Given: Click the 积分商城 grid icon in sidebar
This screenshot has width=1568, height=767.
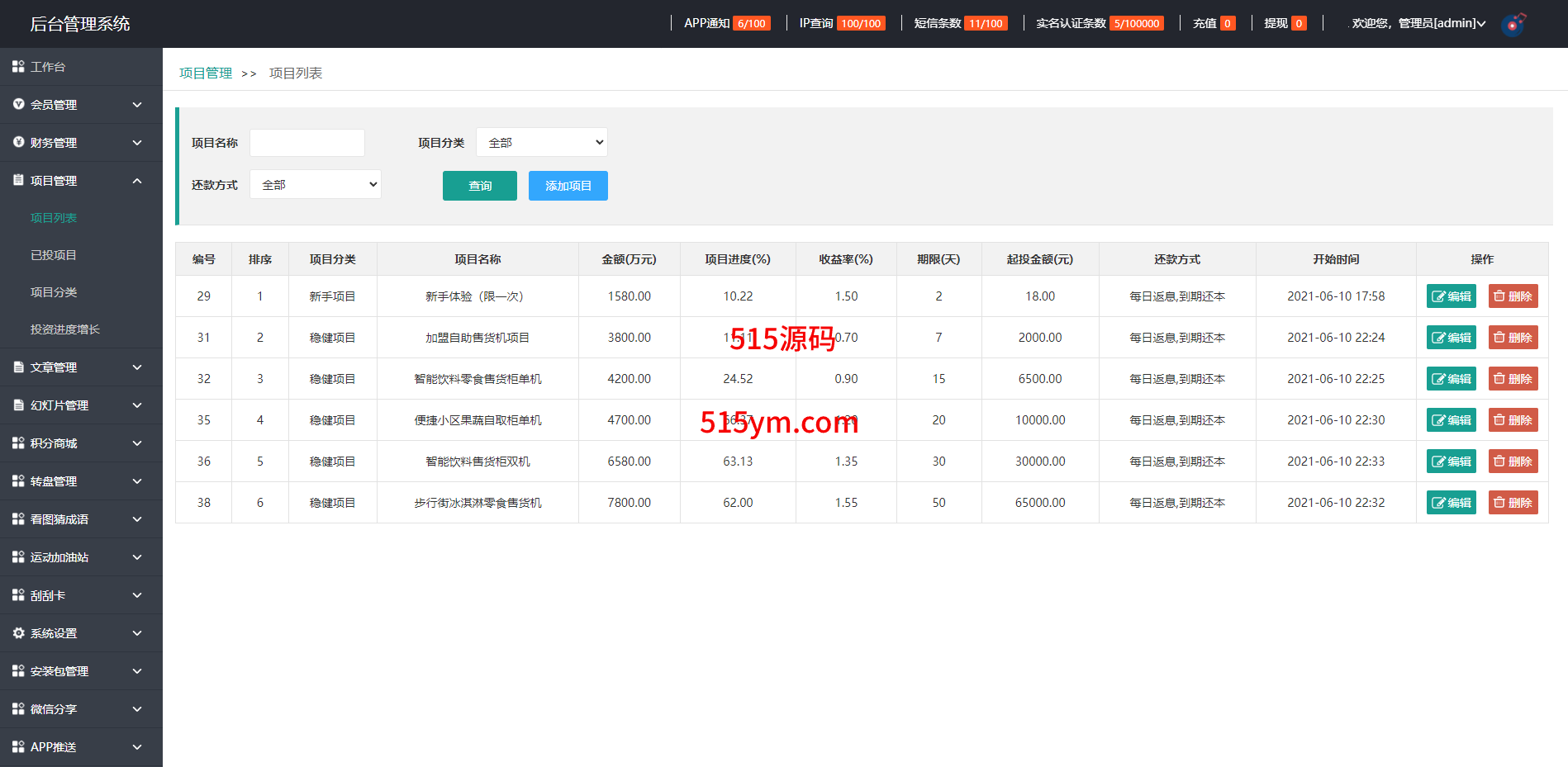Looking at the screenshot, I should click(x=18, y=443).
